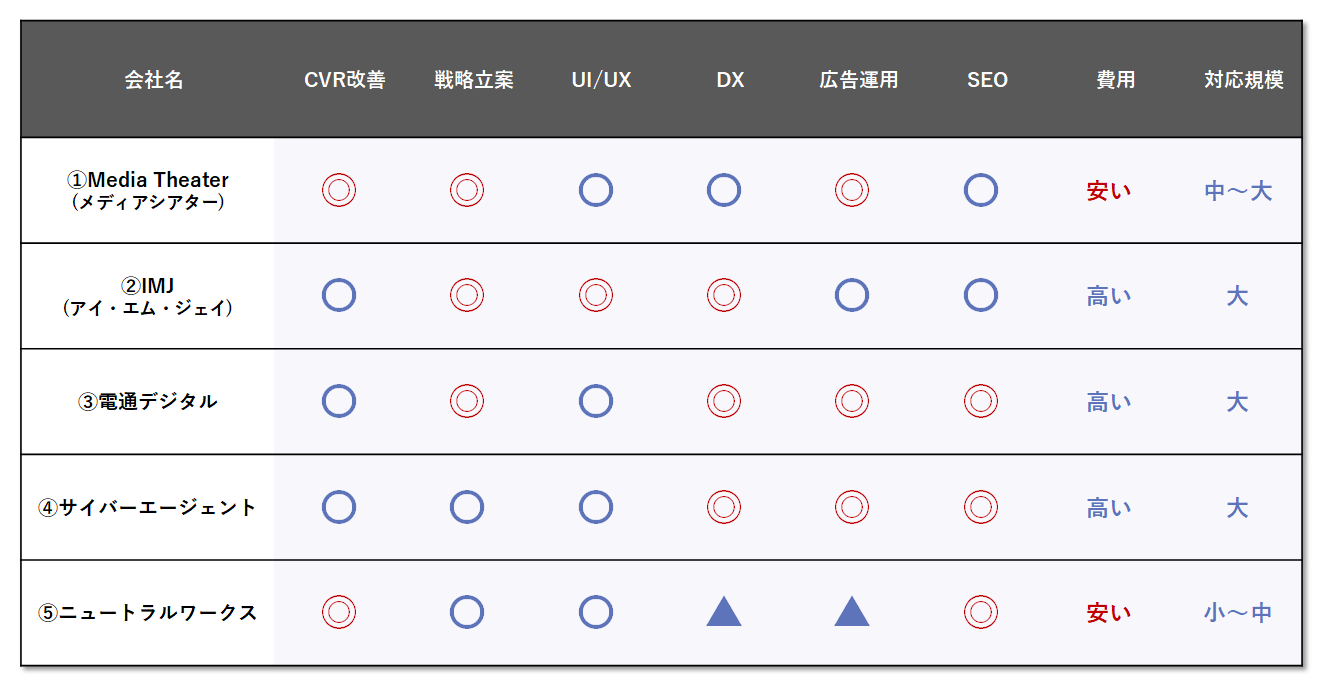
Task: Click the red 安い text for Media Theater
Action: pyautogui.click(x=1109, y=191)
